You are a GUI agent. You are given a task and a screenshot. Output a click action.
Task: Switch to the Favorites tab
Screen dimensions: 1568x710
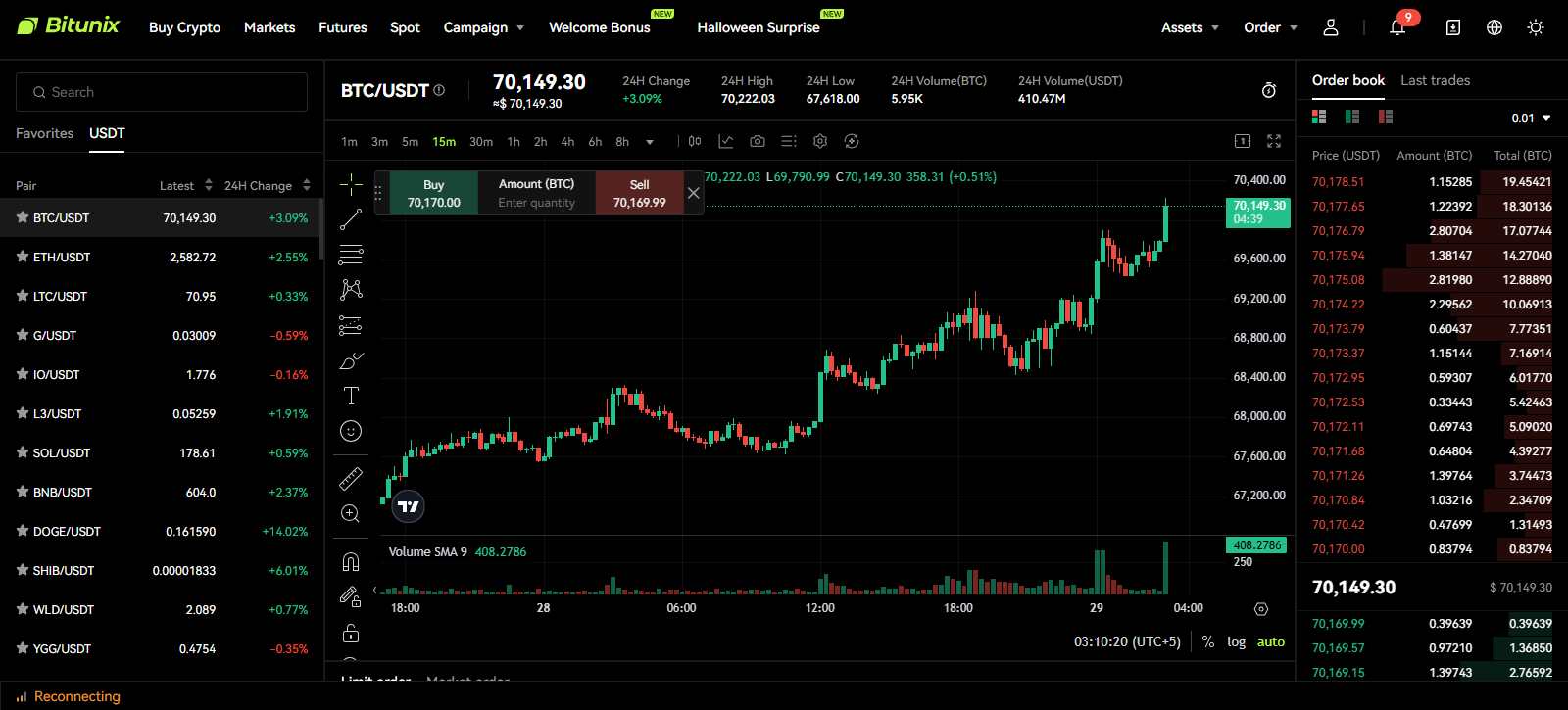(45, 133)
